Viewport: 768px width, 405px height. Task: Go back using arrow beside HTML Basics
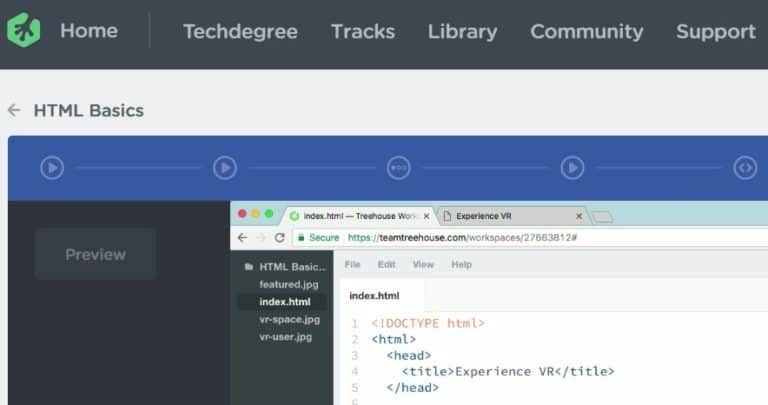[x=14, y=110]
